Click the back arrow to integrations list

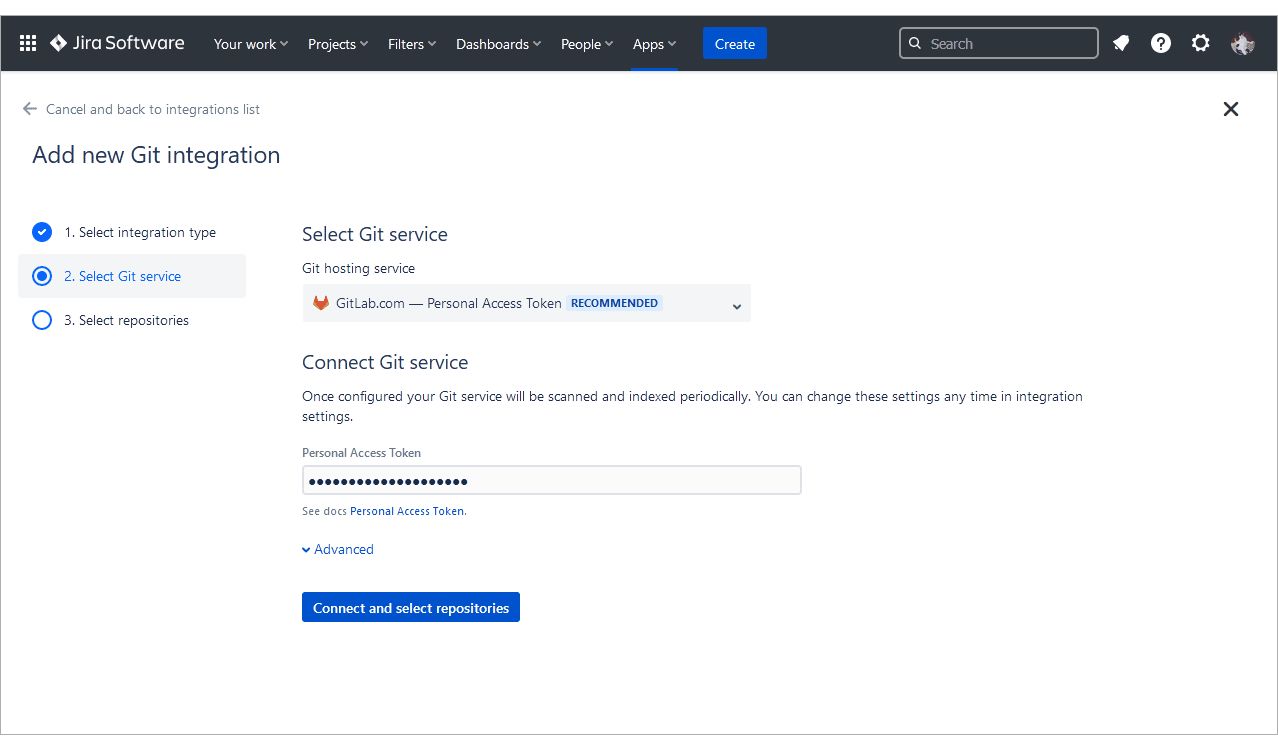click(x=30, y=109)
